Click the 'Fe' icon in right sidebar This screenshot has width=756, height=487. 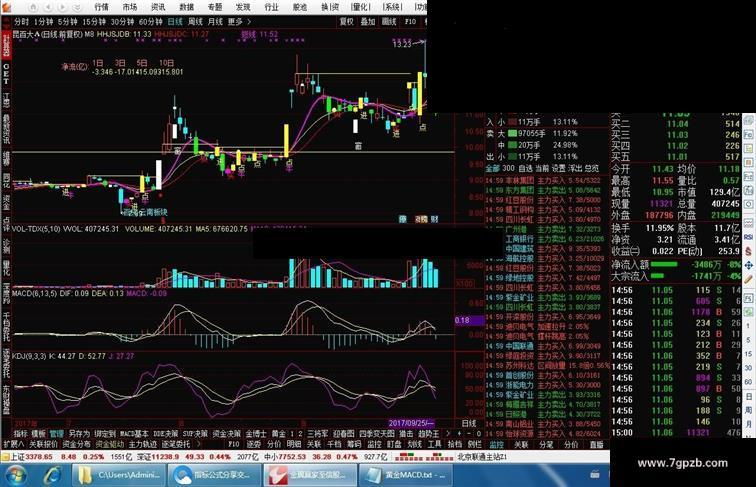tap(749, 135)
